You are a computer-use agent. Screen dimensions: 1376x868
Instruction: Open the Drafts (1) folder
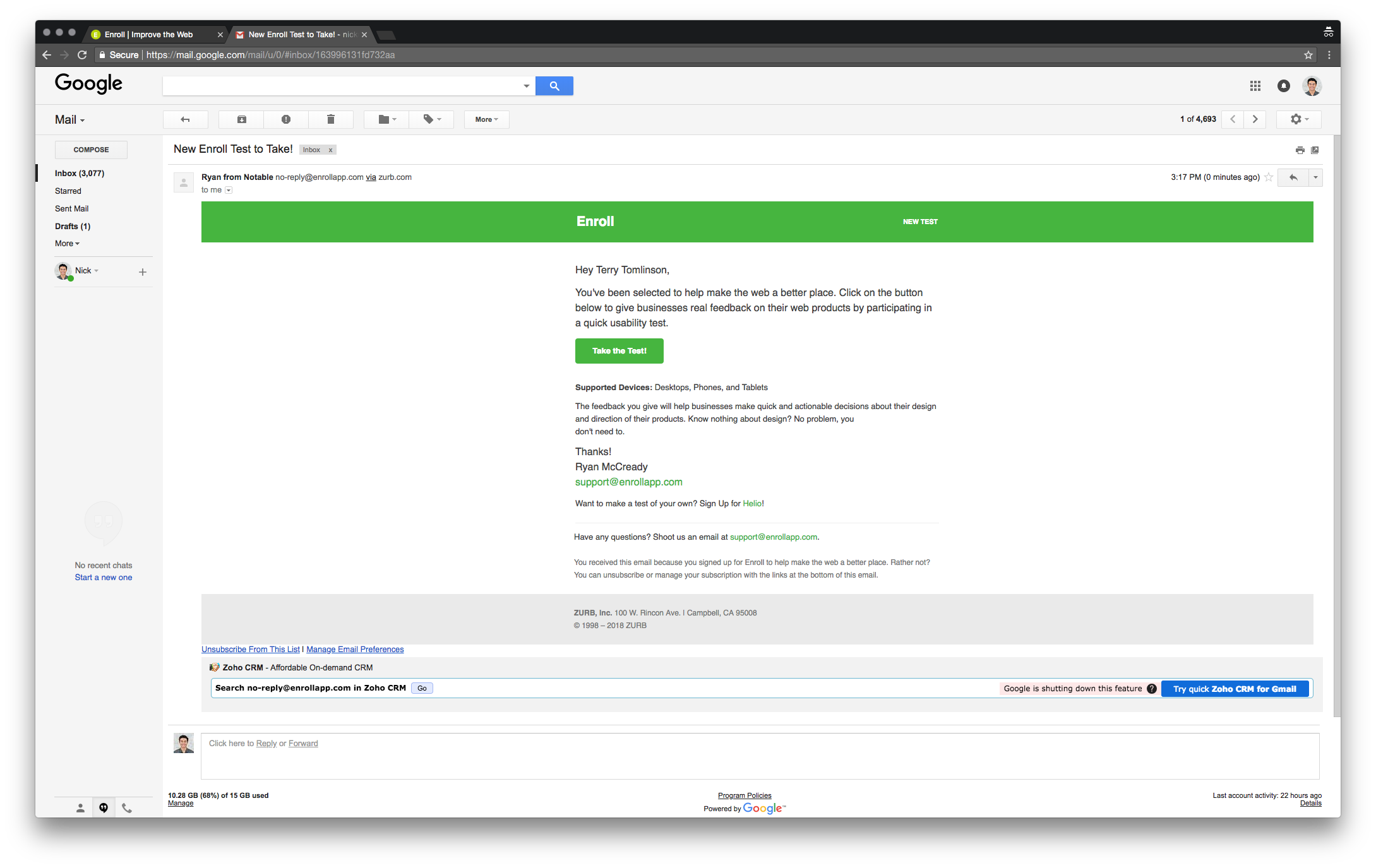click(73, 226)
